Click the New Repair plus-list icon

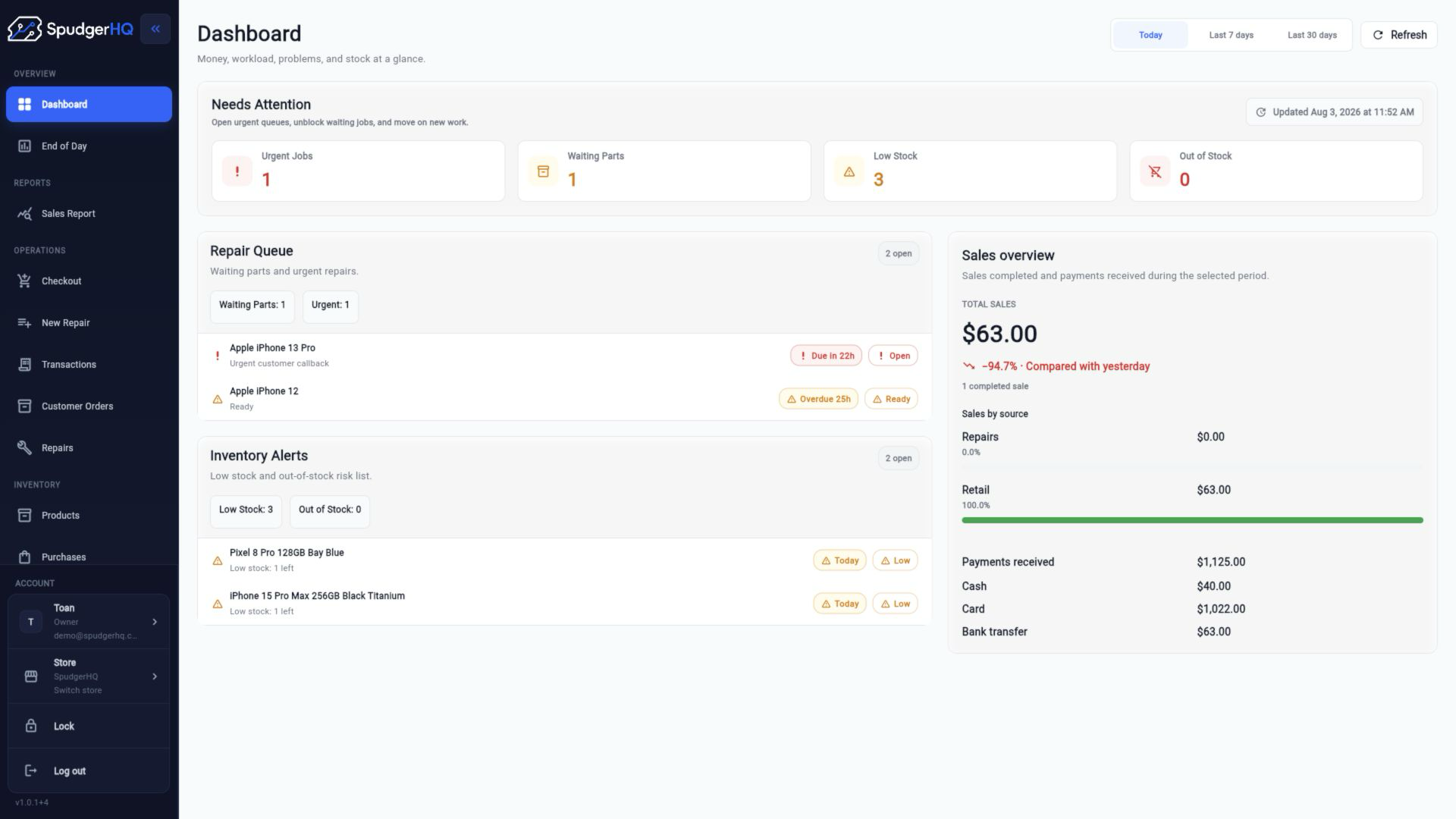pyautogui.click(x=24, y=322)
